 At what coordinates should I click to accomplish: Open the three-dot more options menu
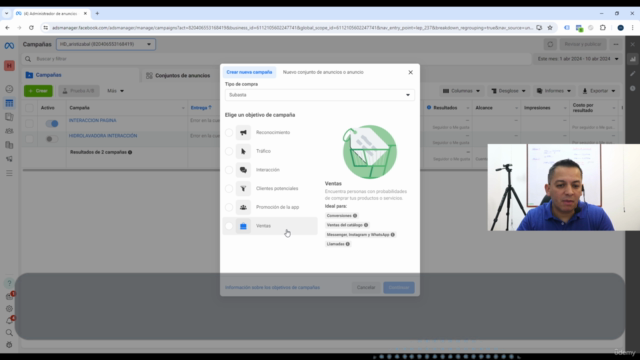[x=616, y=44]
